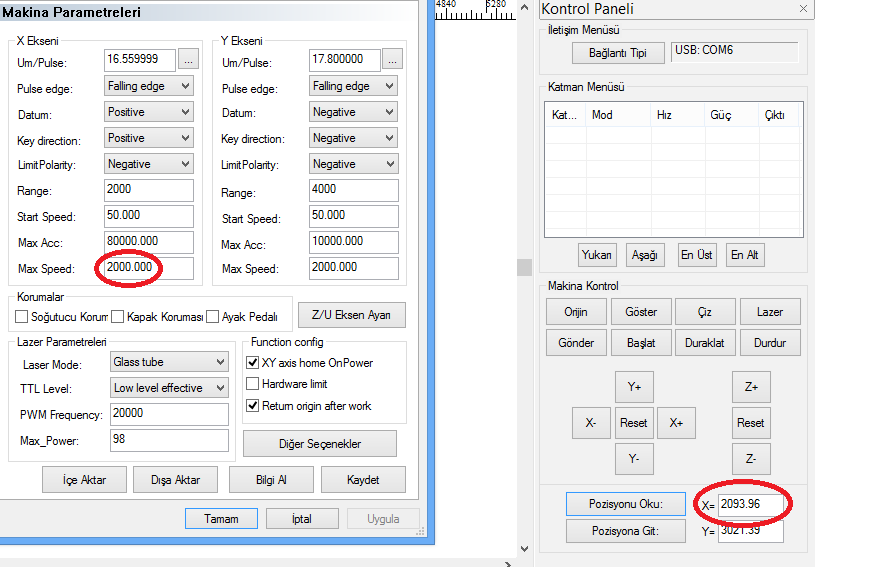Enable Soğutucu Koruma checkbox

pyautogui.click(x=23, y=317)
